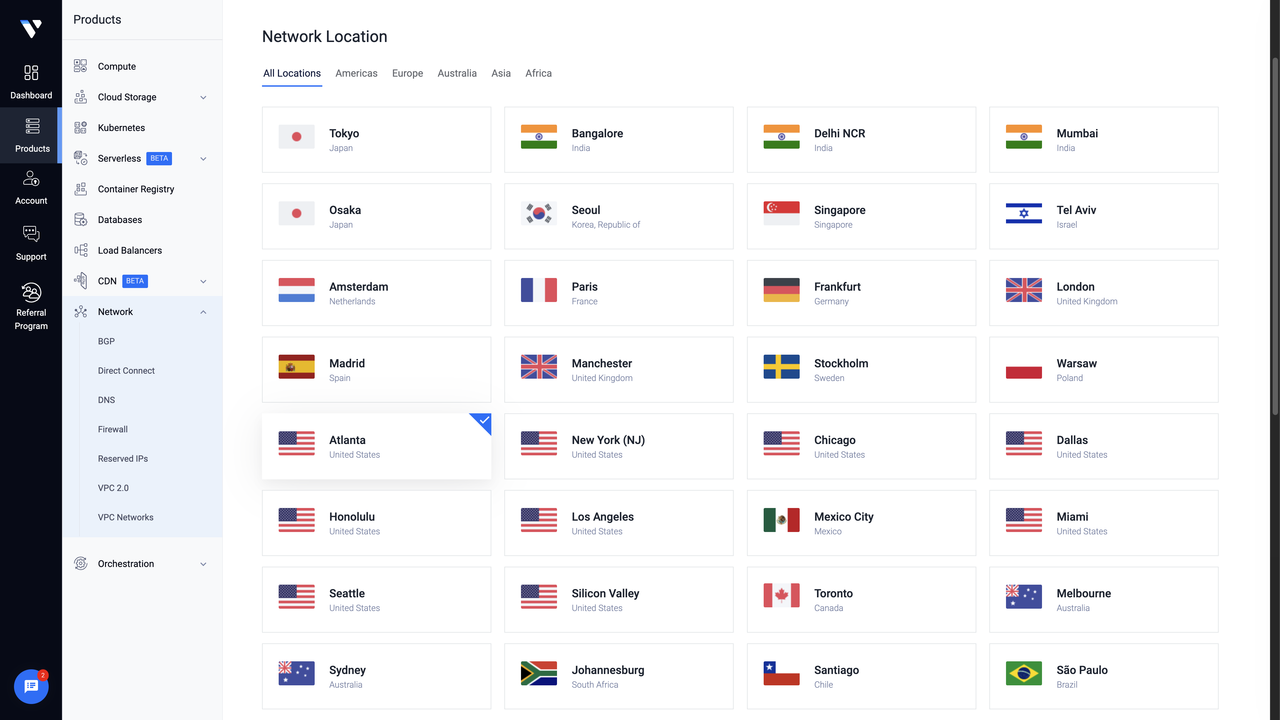Click the Vultr logo icon
Image resolution: width=1280 pixels, height=720 pixels.
31,29
